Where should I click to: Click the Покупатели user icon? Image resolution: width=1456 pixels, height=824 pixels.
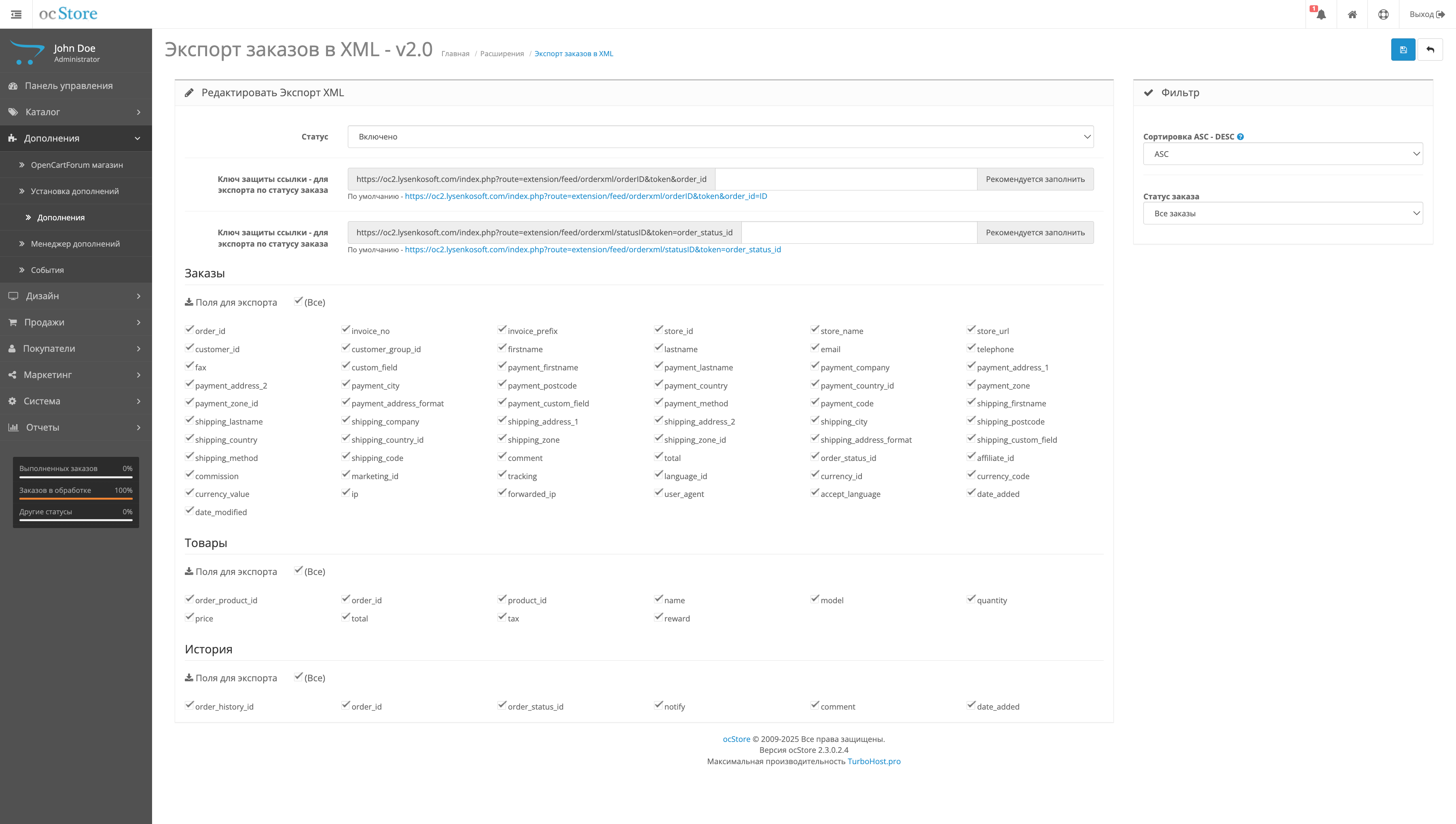point(12,349)
